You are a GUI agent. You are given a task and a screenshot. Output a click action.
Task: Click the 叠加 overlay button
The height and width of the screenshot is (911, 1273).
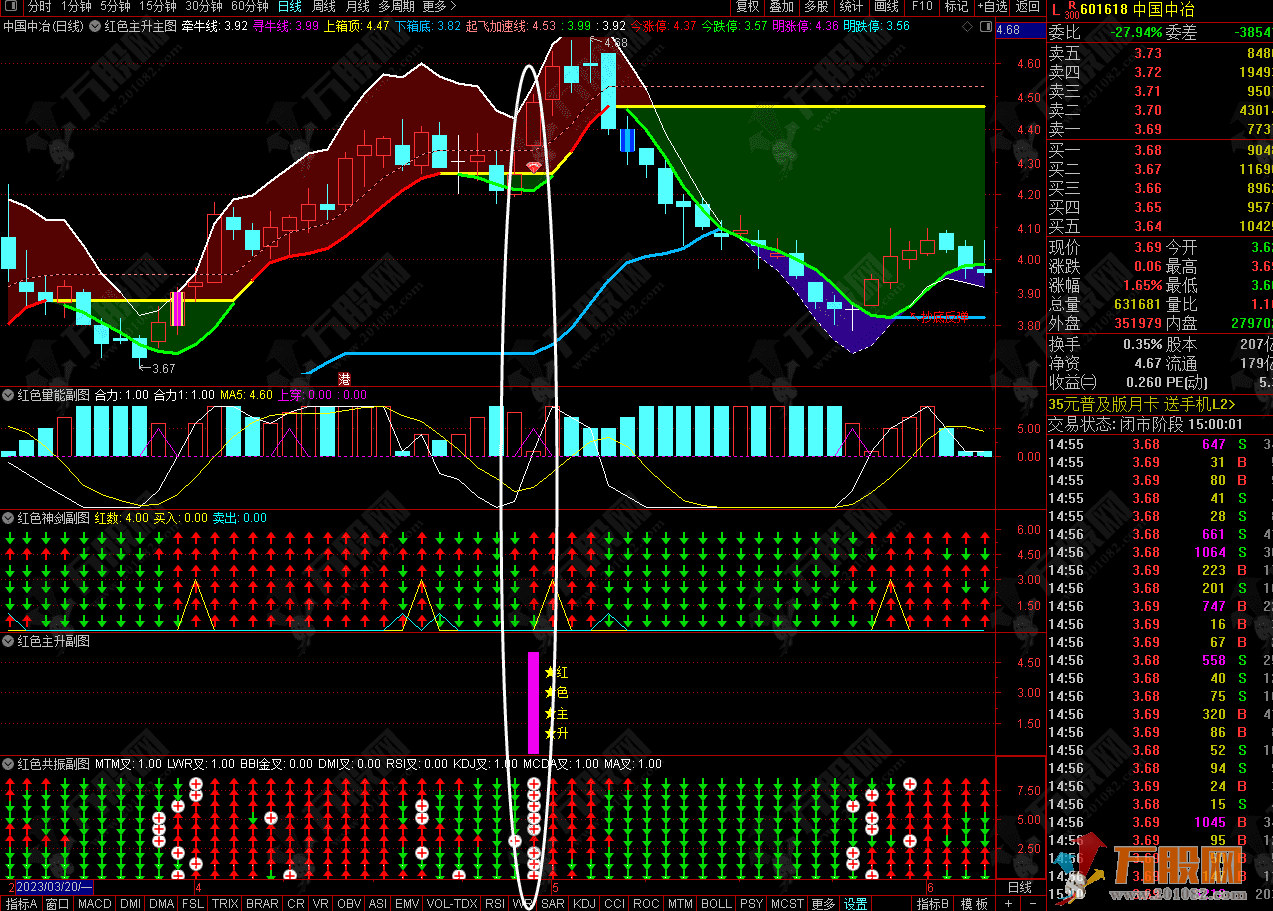pos(781,6)
